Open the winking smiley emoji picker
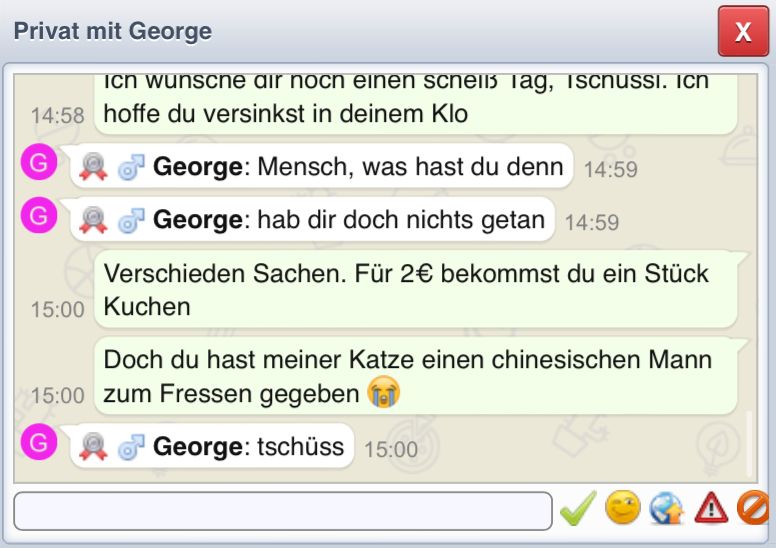Screen dimensions: 776x548 tap(622, 509)
